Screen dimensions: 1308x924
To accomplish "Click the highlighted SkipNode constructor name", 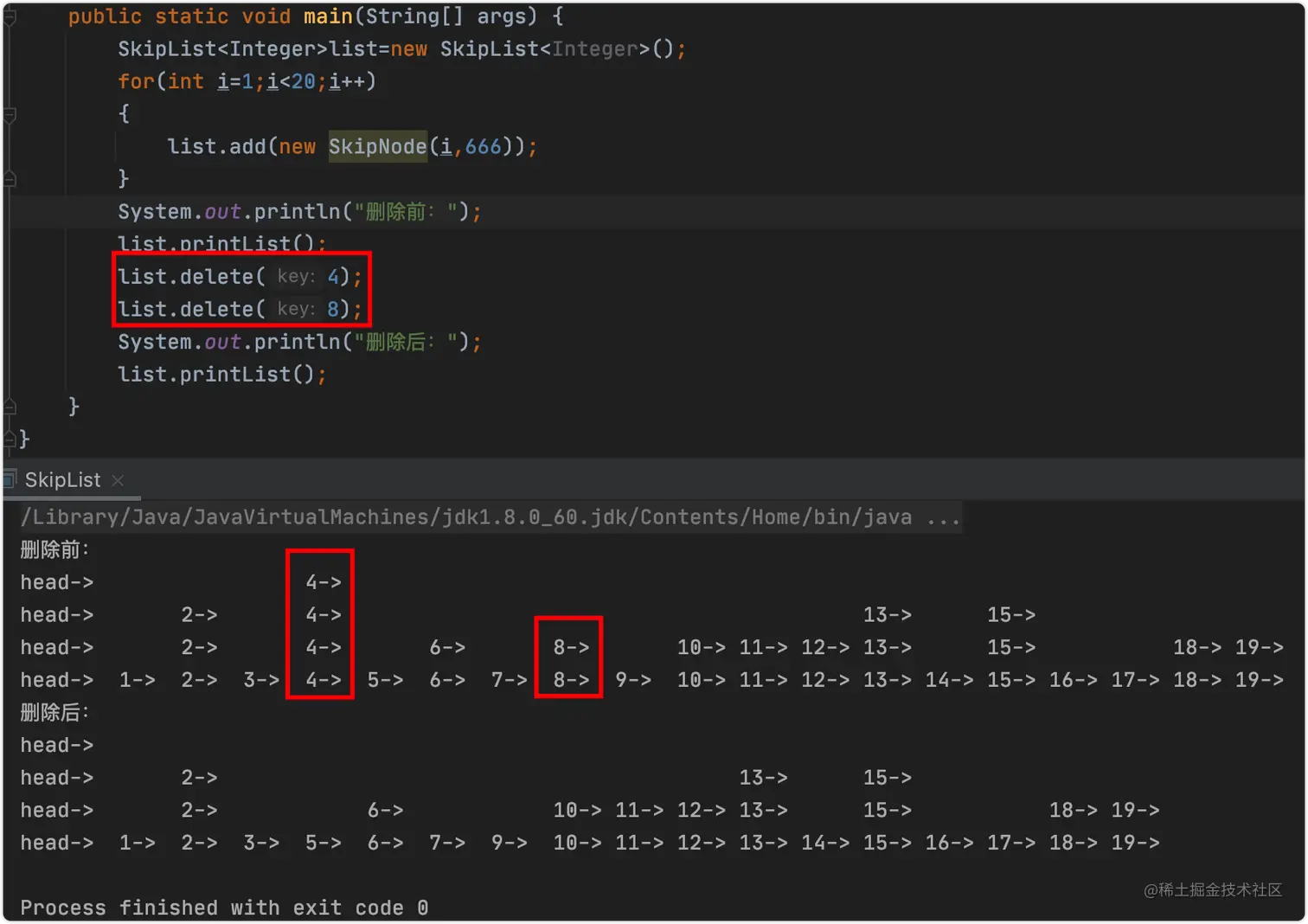I will pos(378,146).
